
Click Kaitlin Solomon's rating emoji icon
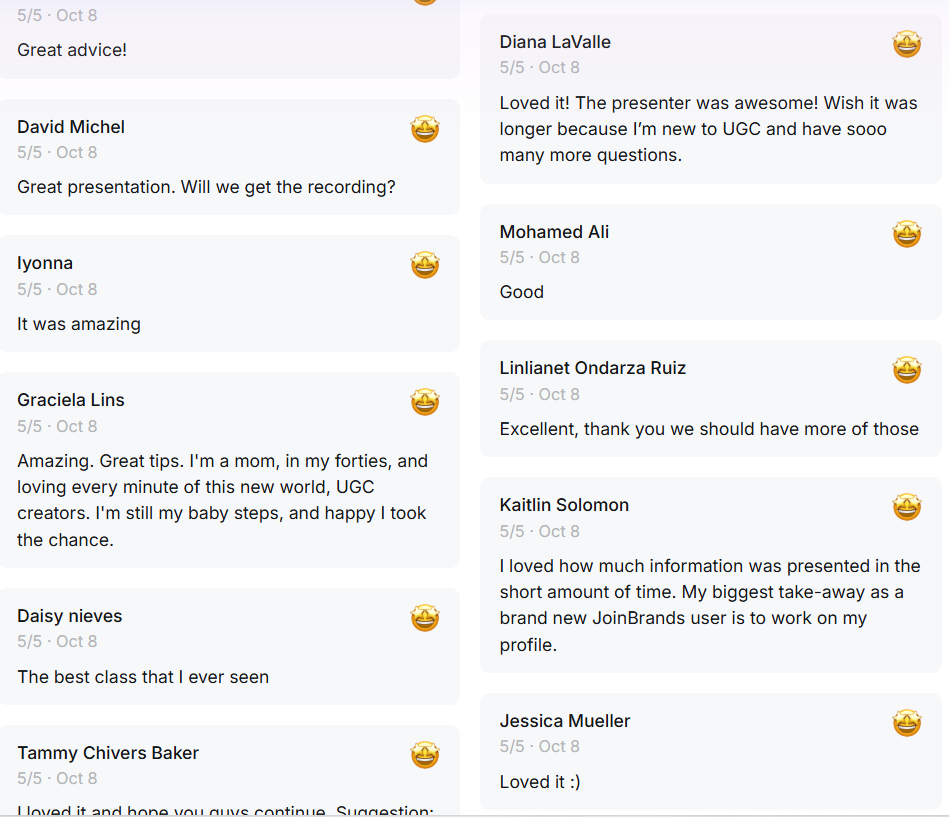(907, 507)
